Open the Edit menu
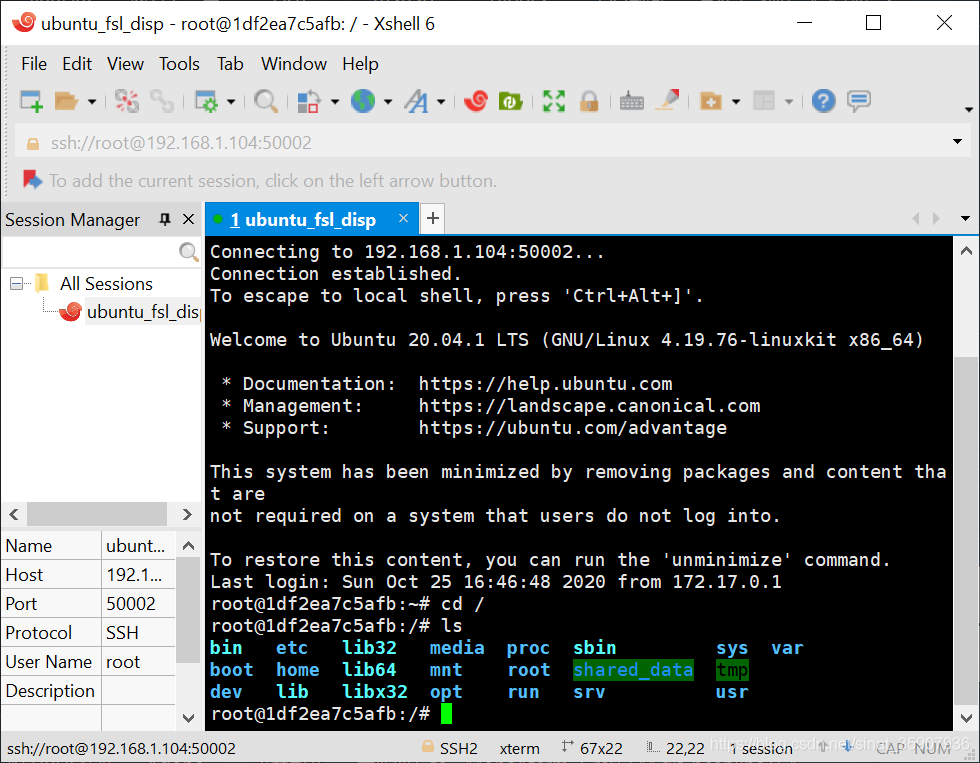 click(77, 64)
